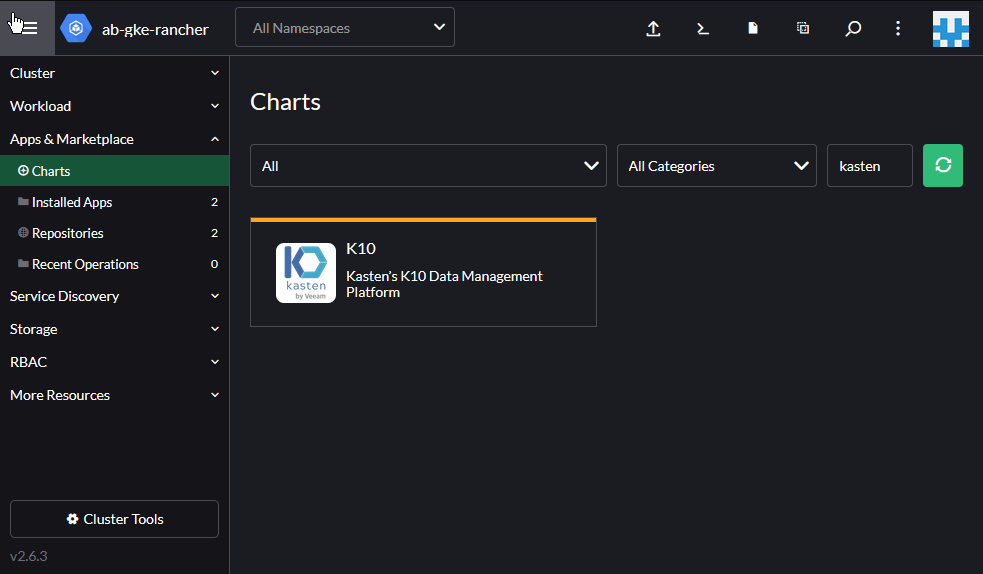The height and width of the screenshot is (574, 983).
Task: Open the kubectl shell terminal icon
Action: [703, 29]
